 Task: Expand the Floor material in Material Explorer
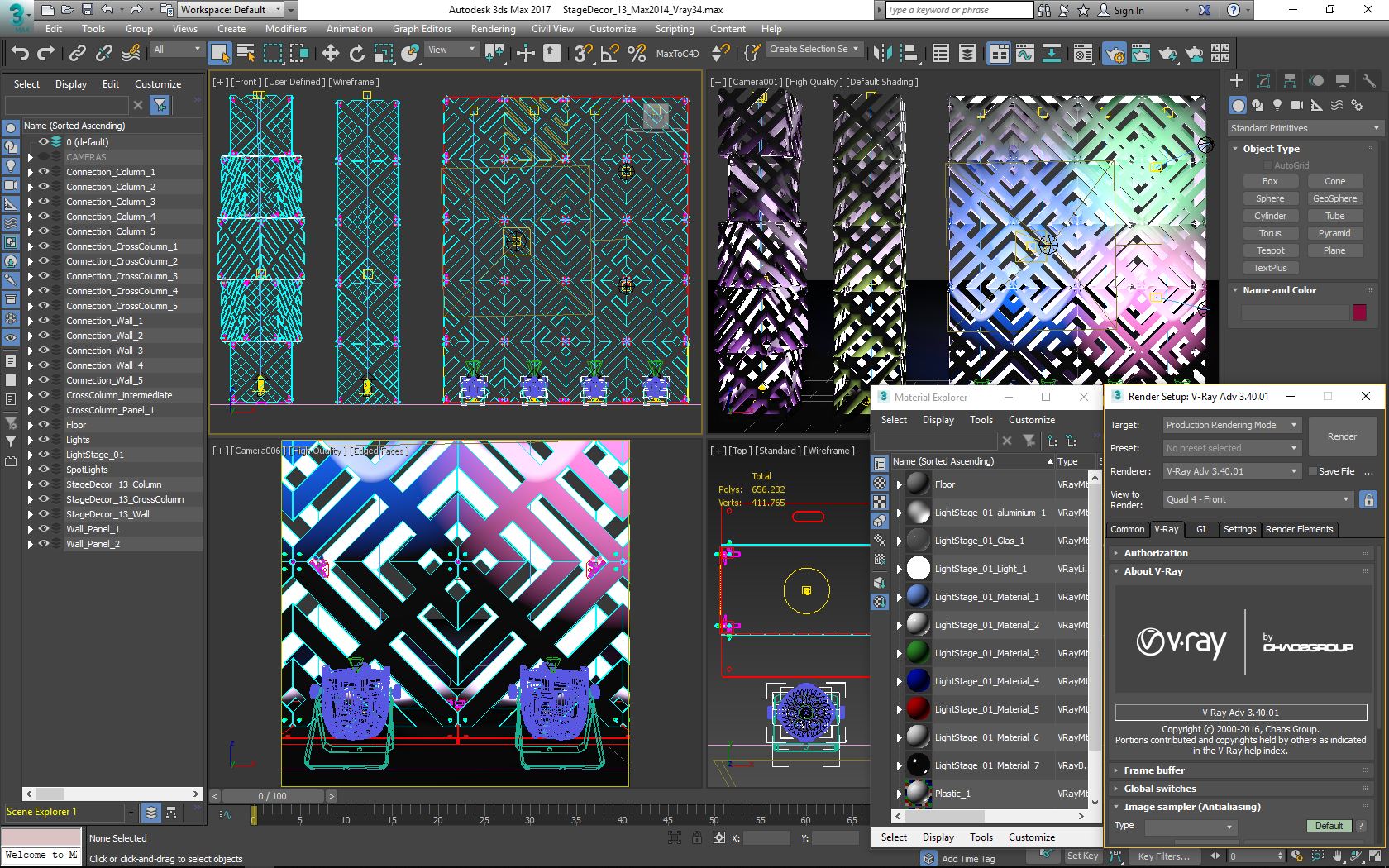coord(900,485)
